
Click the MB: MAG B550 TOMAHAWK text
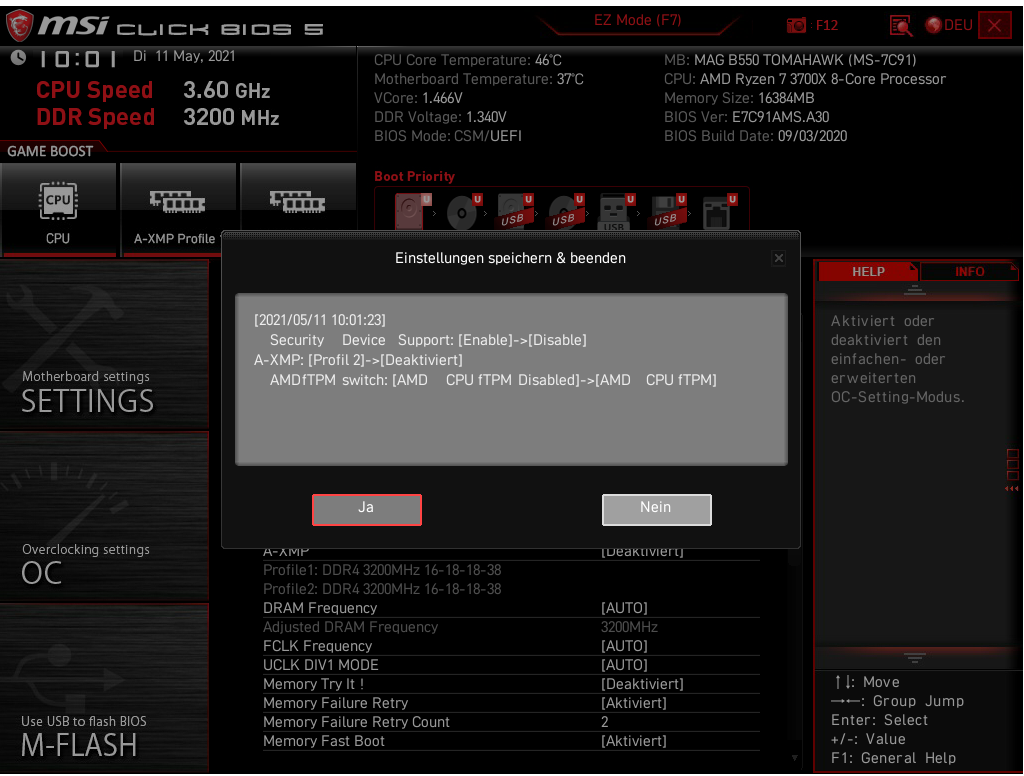click(x=790, y=60)
